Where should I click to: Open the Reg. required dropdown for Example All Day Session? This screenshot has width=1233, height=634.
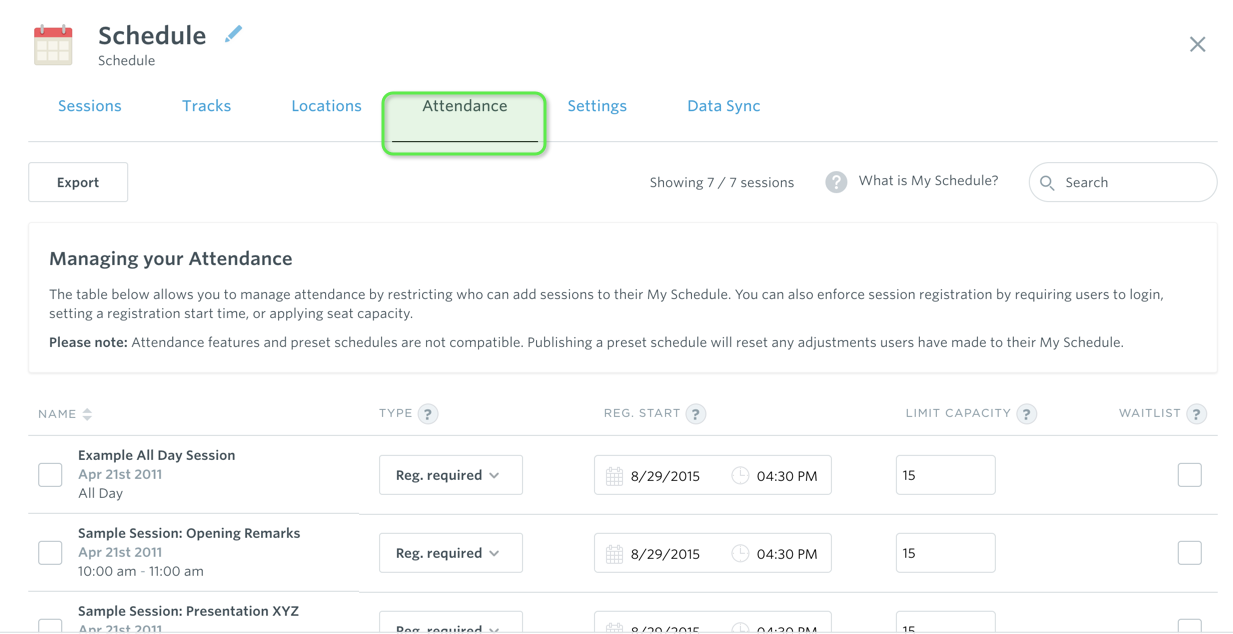tap(451, 475)
